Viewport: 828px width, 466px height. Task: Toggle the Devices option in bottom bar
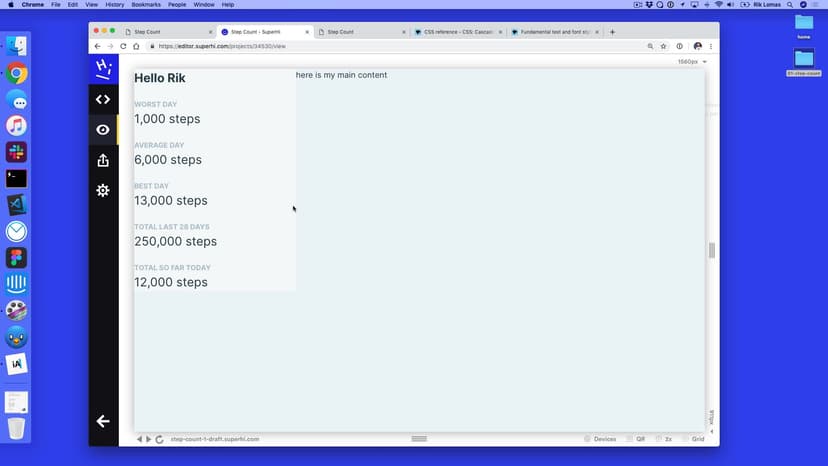(599, 439)
